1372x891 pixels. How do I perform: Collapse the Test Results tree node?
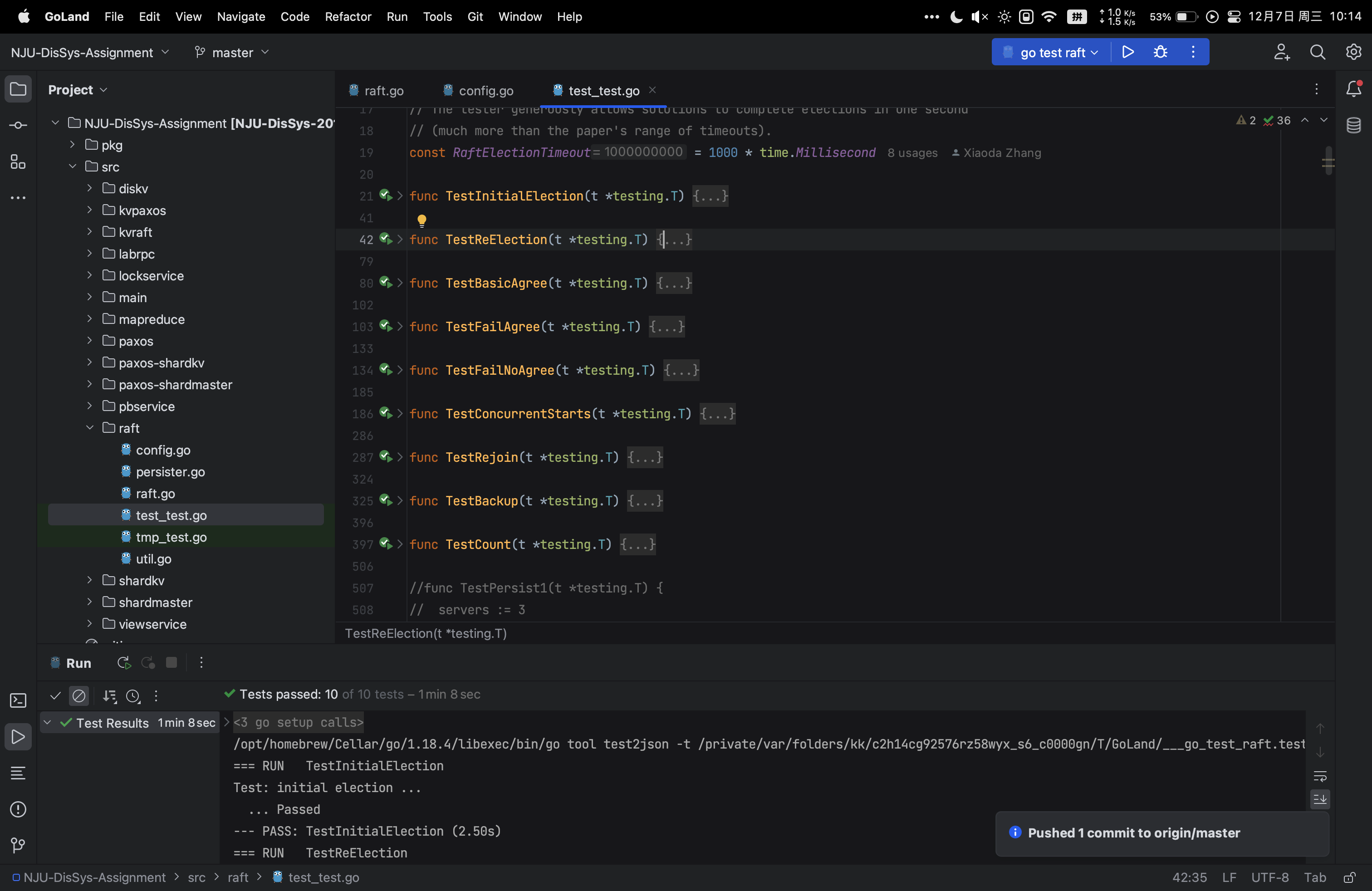tap(47, 722)
